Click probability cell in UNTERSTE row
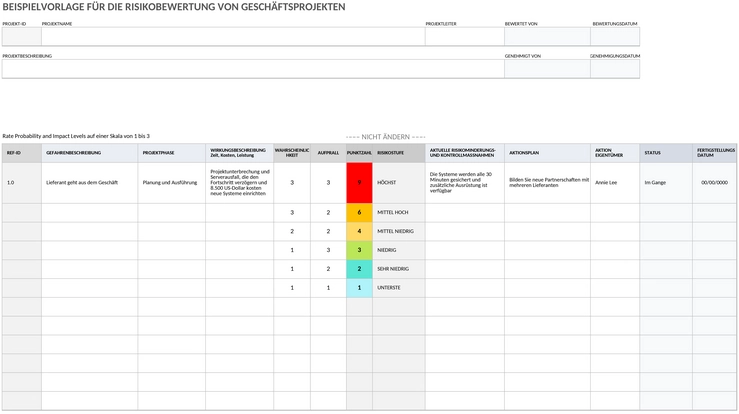The width and height of the screenshot is (739, 414). pos(292,288)
